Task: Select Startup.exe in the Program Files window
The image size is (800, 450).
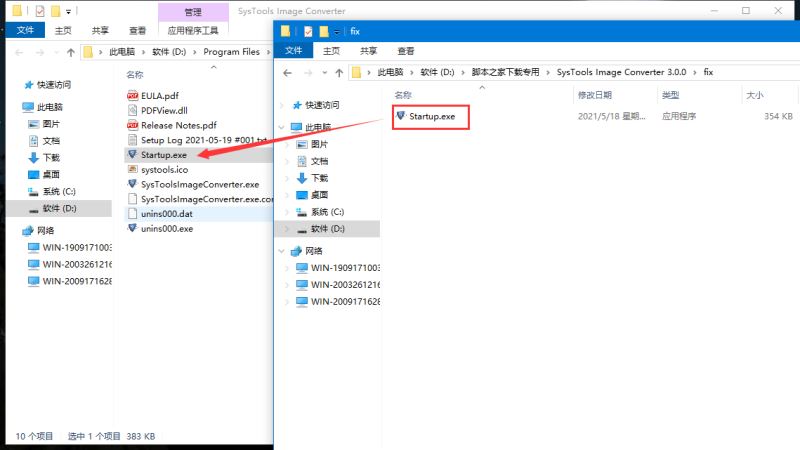Action: click(x=164, y=155)
